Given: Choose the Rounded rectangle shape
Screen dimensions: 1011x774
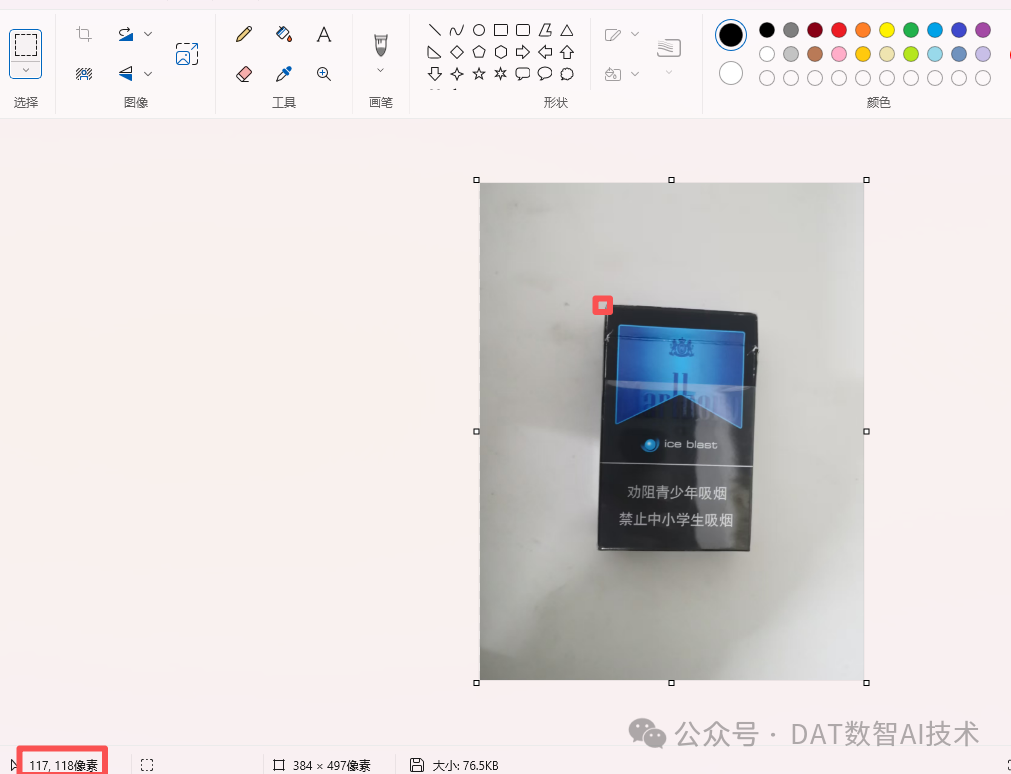Looking at the screenshot, I should 523,30.
